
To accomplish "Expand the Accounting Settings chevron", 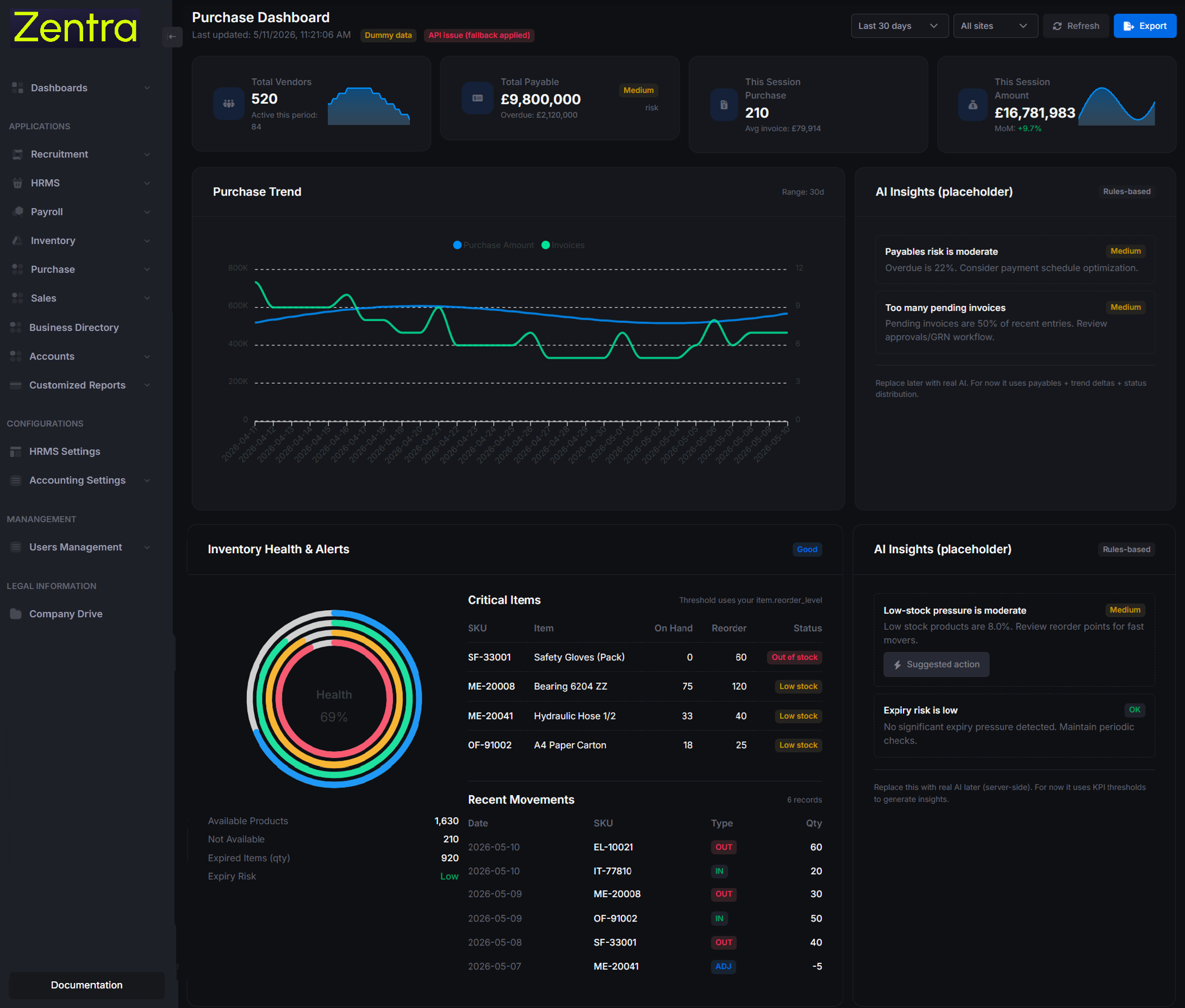I will click(147, 480).
